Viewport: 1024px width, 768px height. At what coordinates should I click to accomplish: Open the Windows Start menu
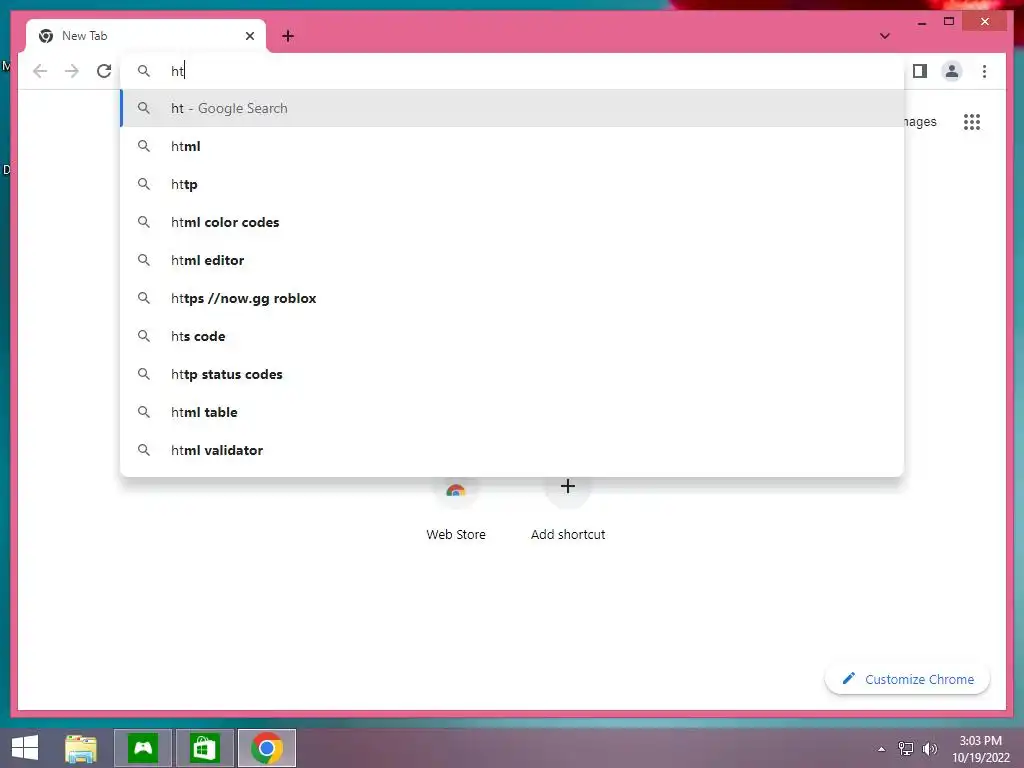[x=25, y=748]
